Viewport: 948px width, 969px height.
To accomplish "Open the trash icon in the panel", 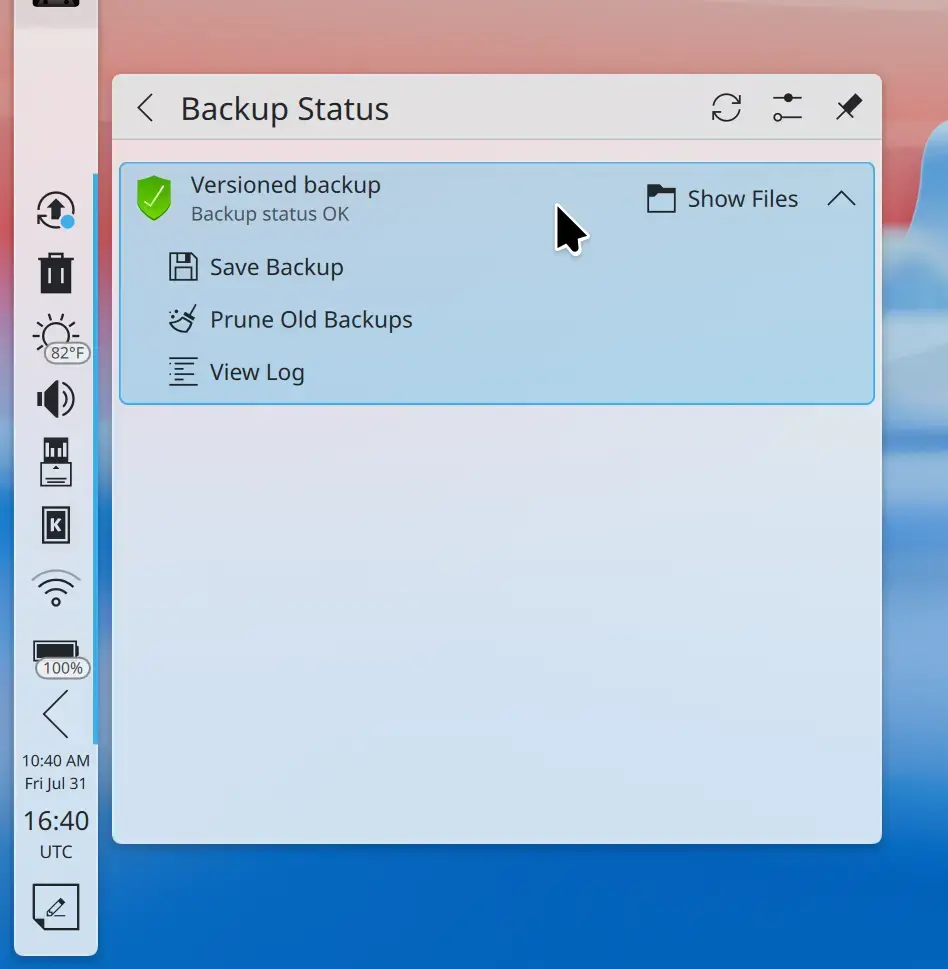I will tap(56, 273).
